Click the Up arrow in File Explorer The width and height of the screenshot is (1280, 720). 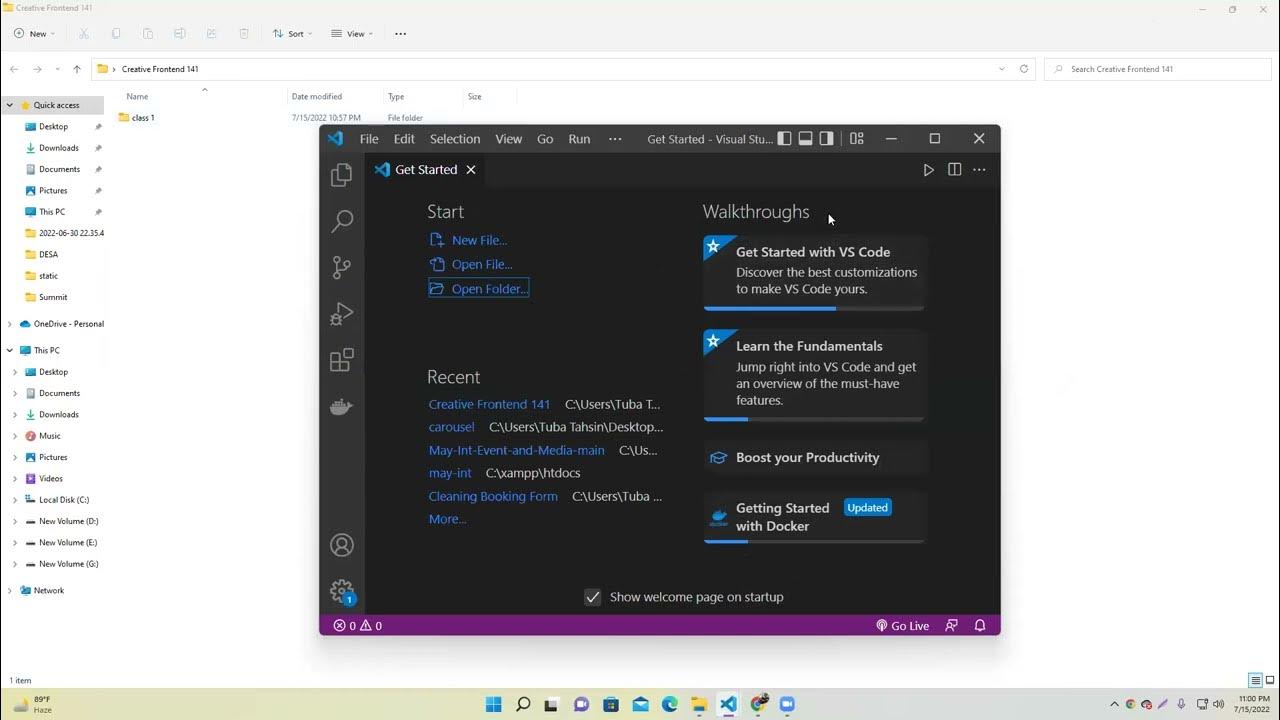coord(77,69)
